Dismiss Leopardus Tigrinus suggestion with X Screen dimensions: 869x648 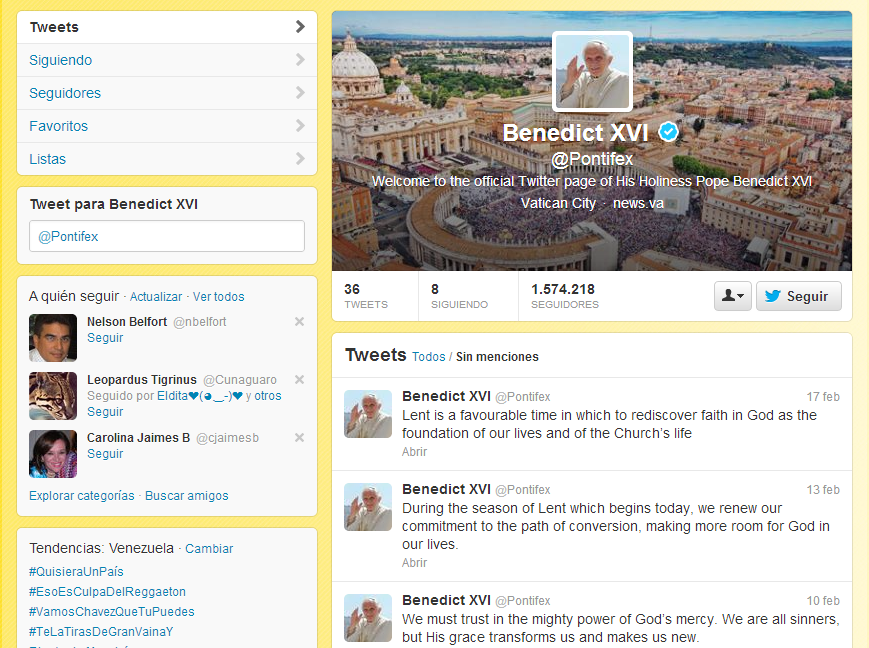point(299,380)
